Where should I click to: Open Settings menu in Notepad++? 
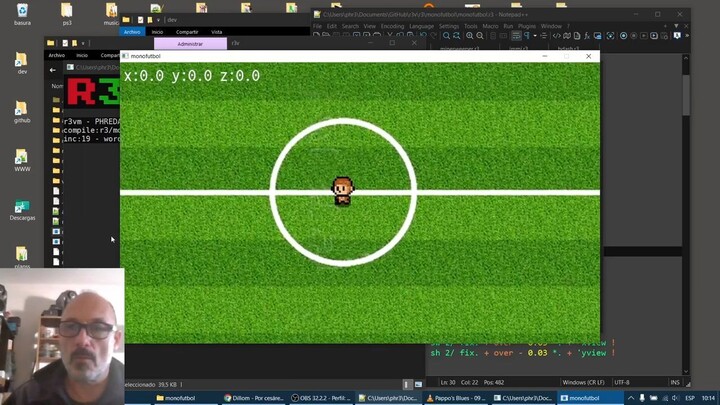(449, 26)
